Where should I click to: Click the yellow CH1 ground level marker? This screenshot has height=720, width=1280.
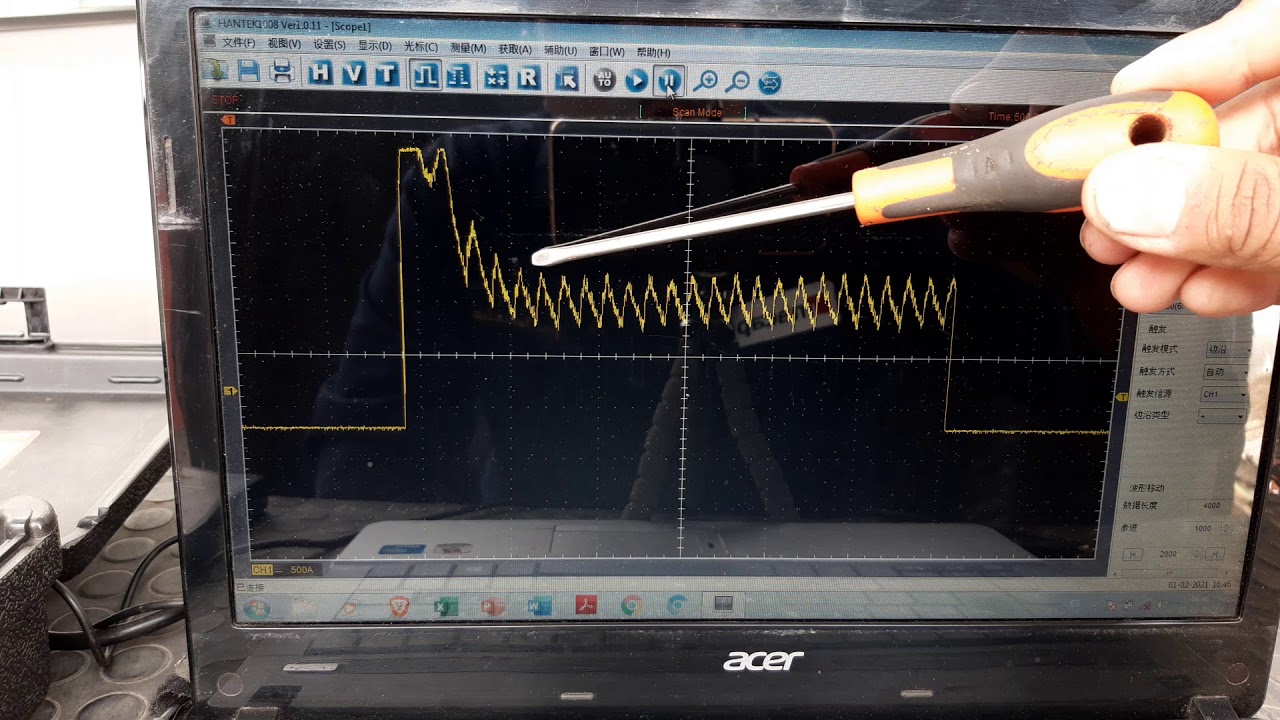tap(231, 391)
